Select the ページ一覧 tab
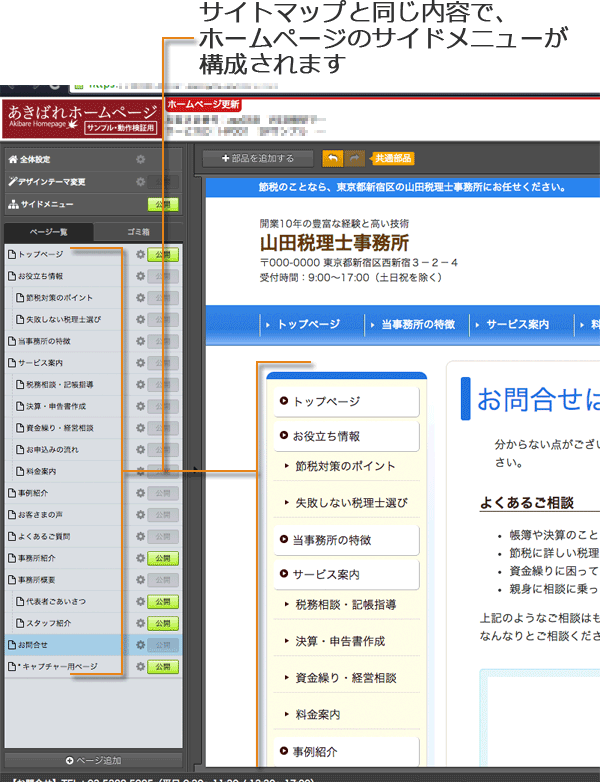Screen dimensions: 600x782 coord(48,232)
